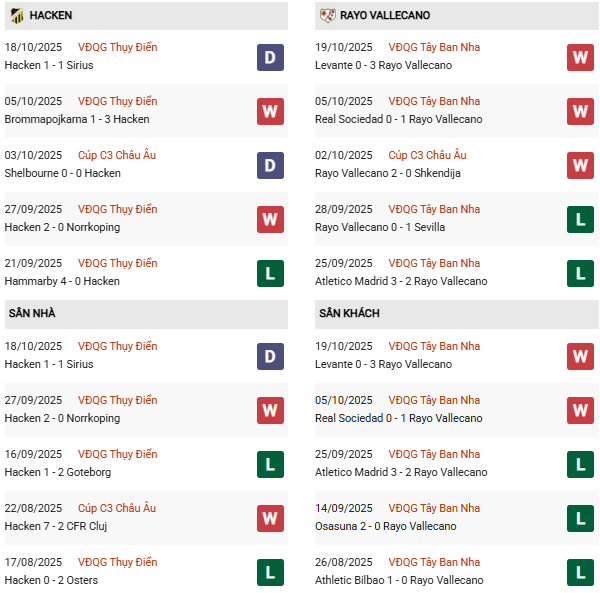The width and height of the screenshot is (600, 593).
Task: Open Cúp C3 Châu Âu link dated 02/10/2025
Action: coord(427,155)
